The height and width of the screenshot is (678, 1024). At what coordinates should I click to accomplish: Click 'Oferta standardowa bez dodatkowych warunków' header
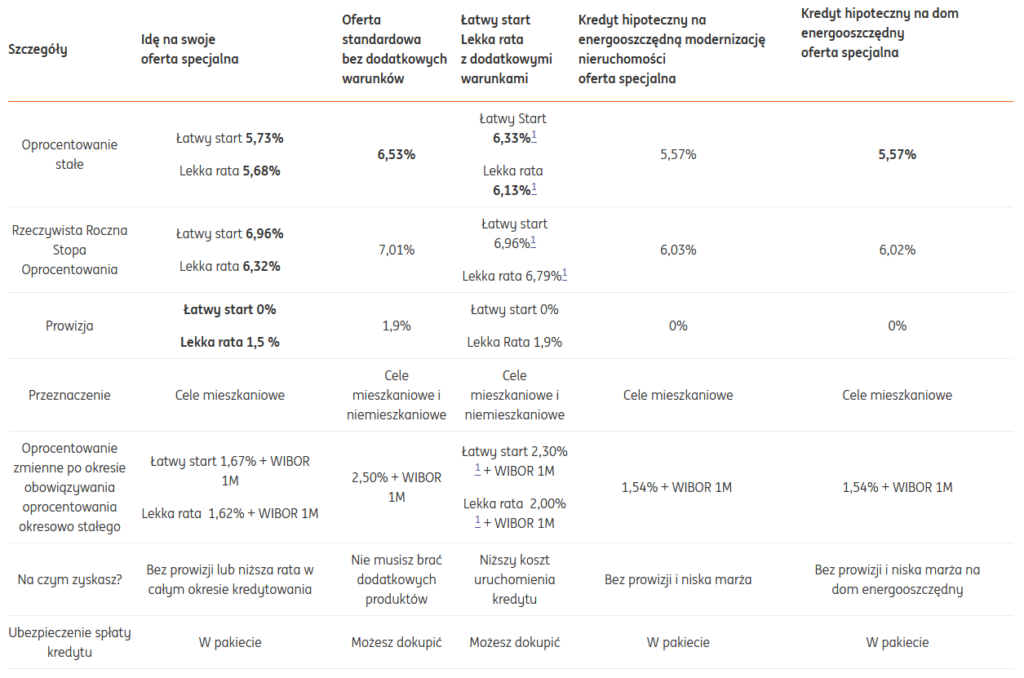tap(394, 50)
